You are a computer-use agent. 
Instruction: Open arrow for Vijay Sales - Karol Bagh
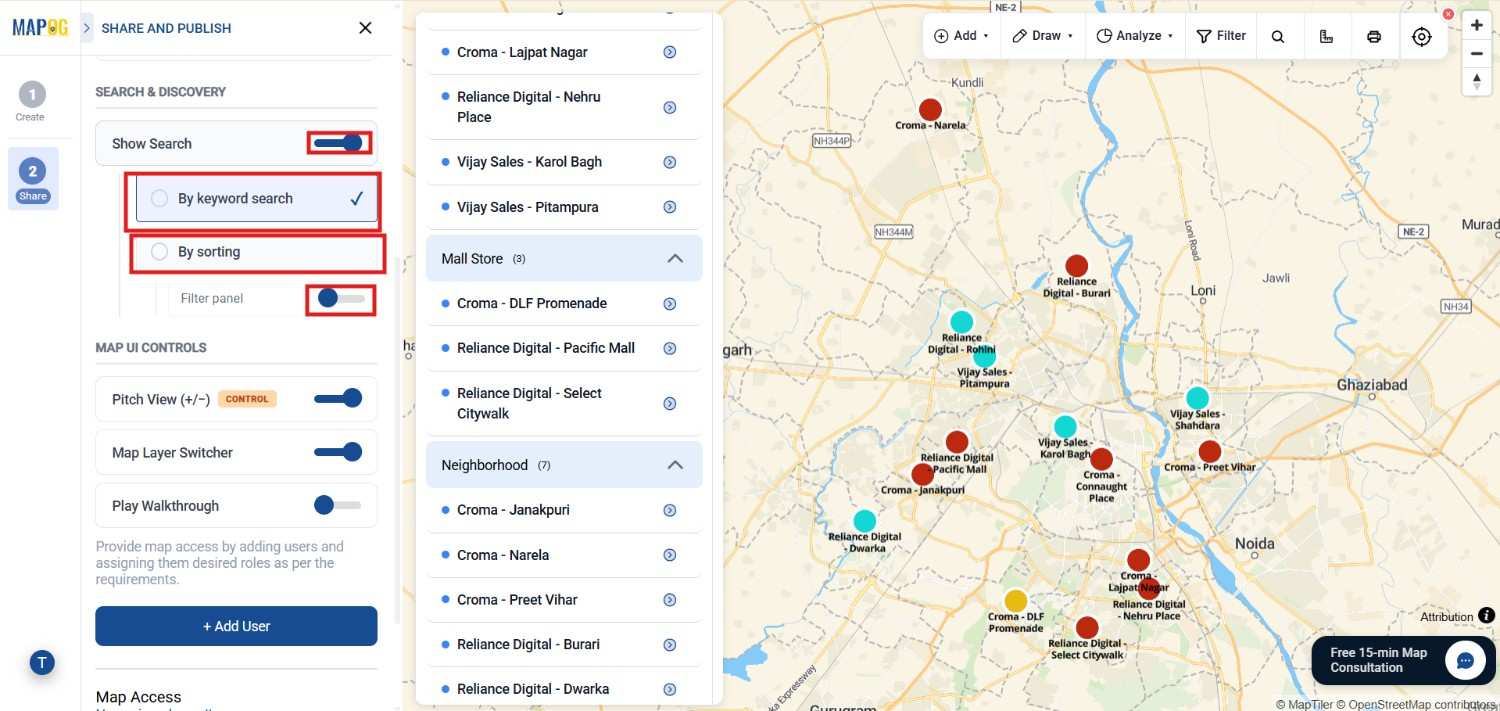[670, 162]
